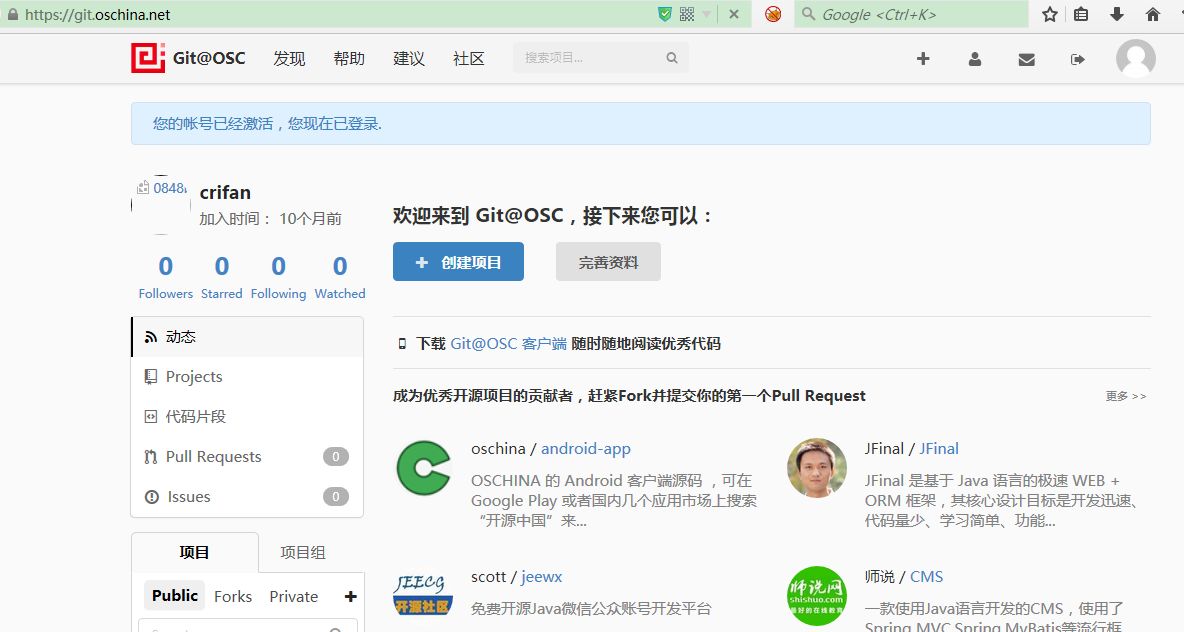Open Pull Requests in the sidebar

click(x=247, y=457)
